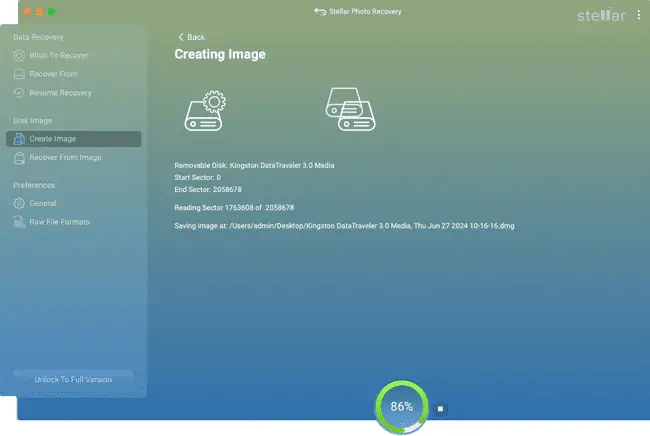Click the green maximize window button
The image size is (650, 436).
[x=52, y=12]
